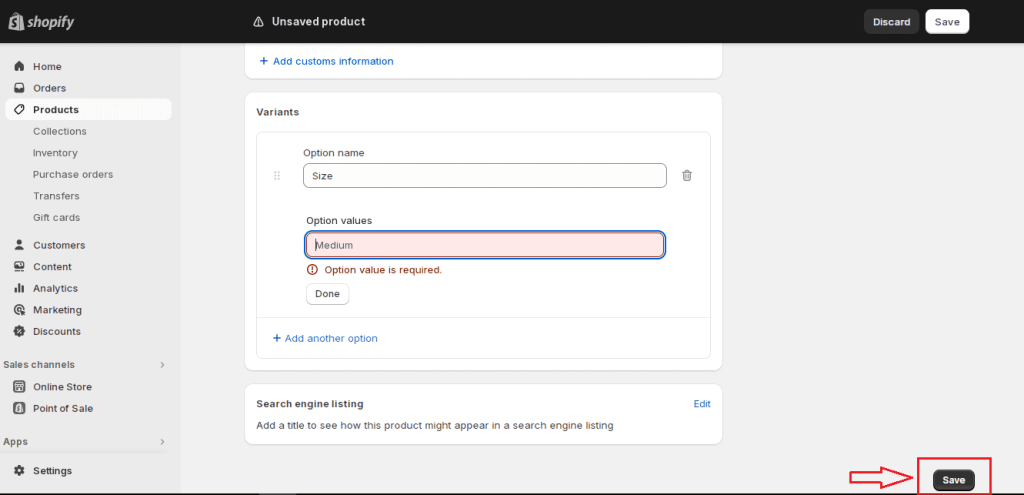
Task: Click the error icon beside Option value is required
Action: [x=312, y=270]
